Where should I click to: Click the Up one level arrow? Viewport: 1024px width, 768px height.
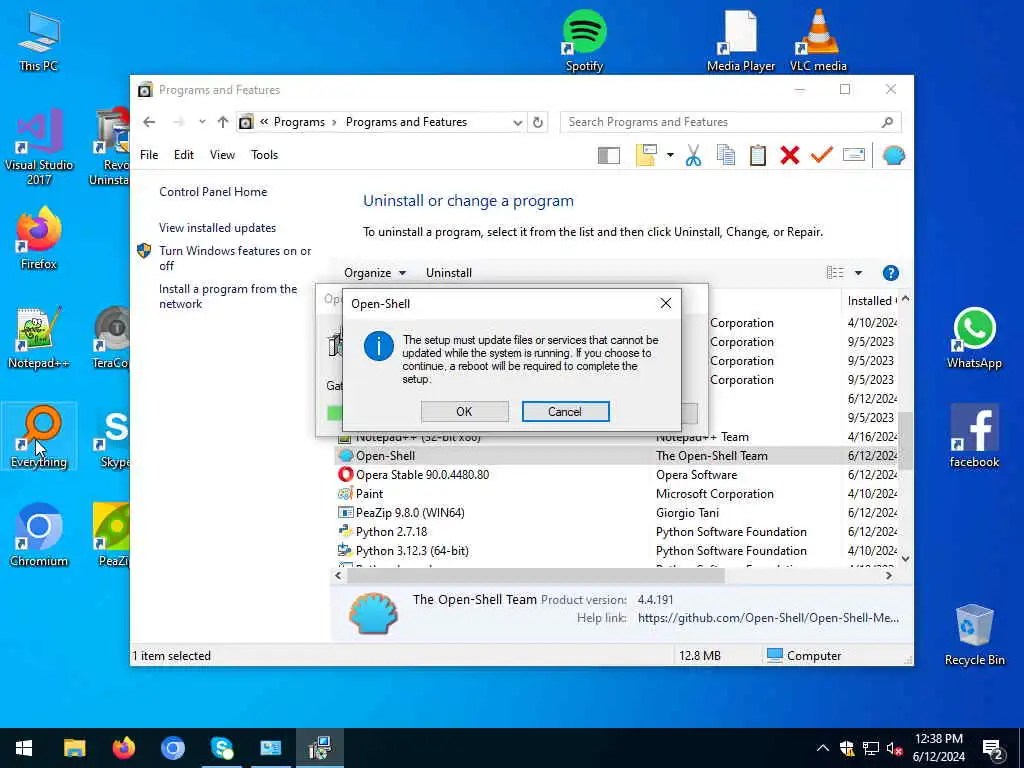pos(223,122)
